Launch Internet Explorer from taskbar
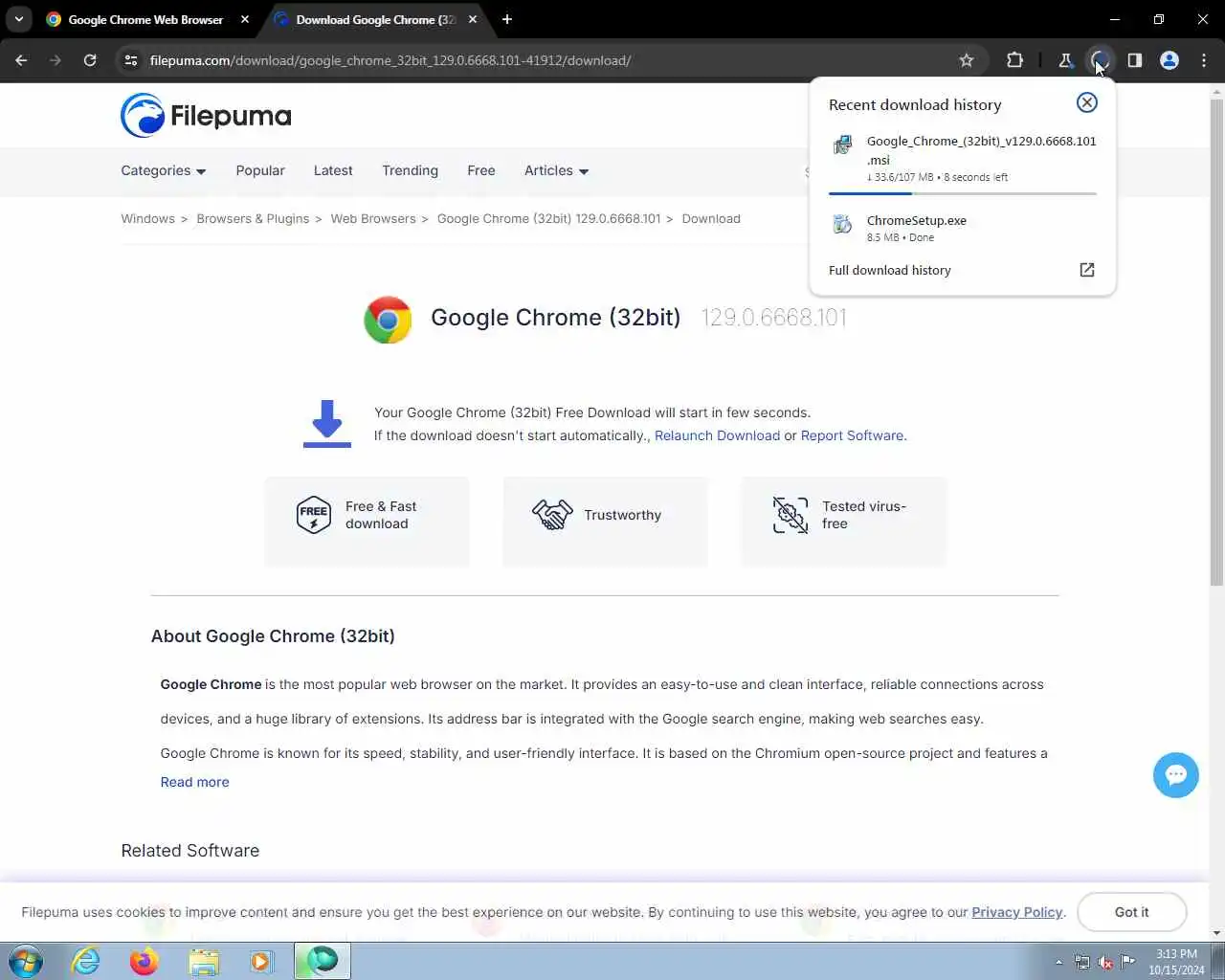 click(x=86, y=961)
